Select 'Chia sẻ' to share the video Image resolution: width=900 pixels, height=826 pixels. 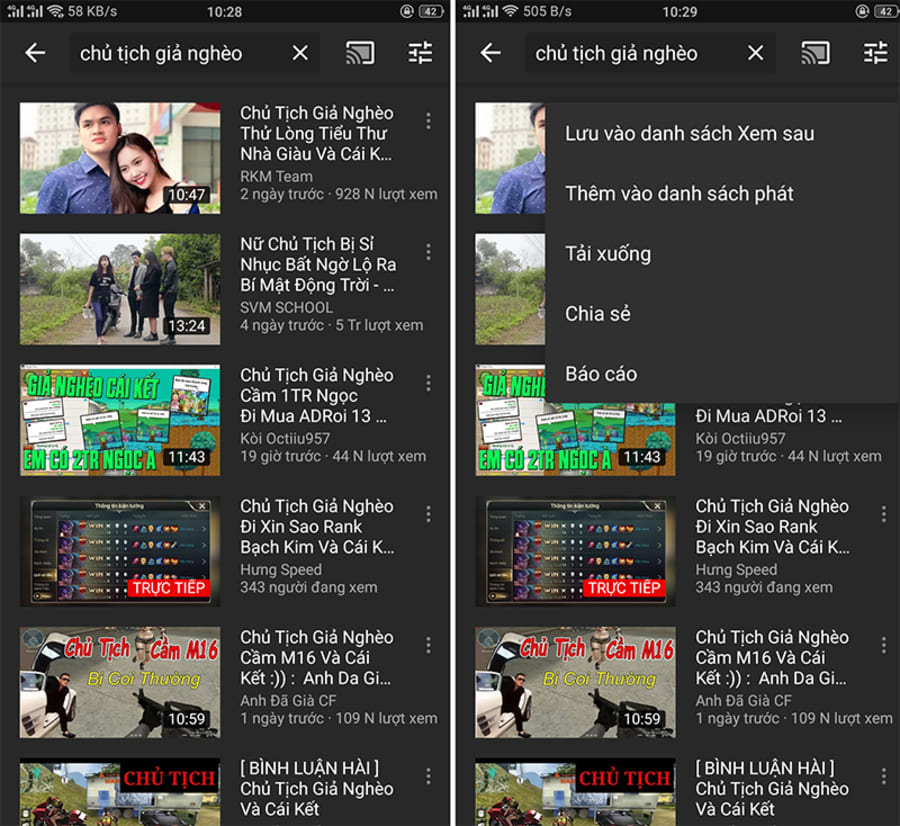(598, 313)
